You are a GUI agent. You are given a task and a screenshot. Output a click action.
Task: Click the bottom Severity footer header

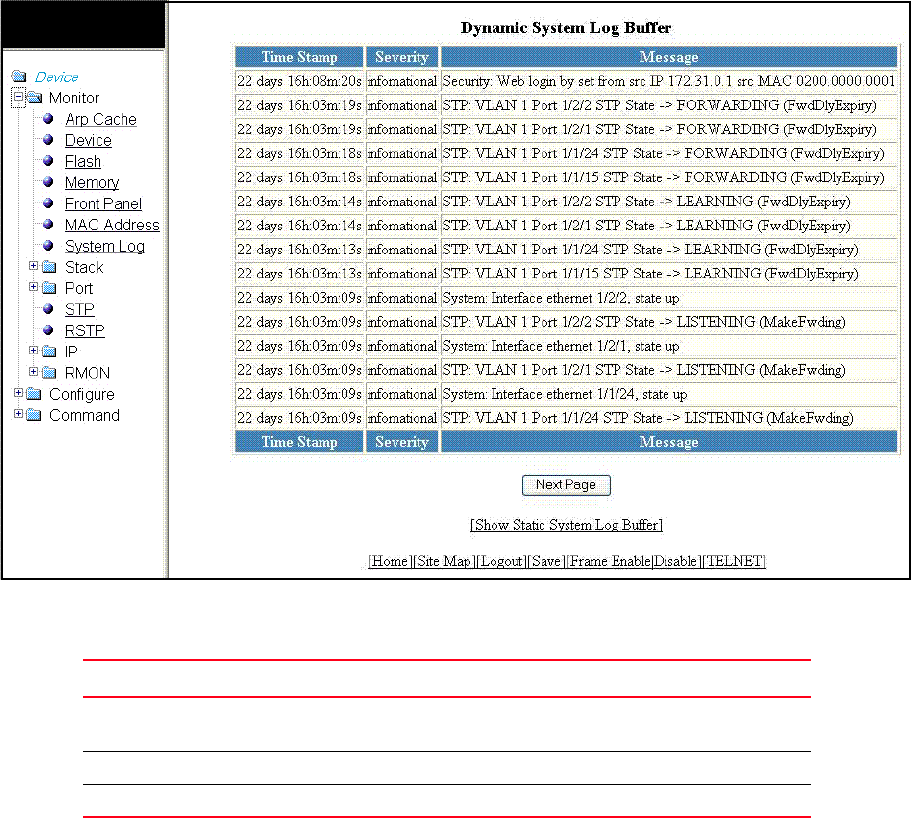[x=402, y=442]
